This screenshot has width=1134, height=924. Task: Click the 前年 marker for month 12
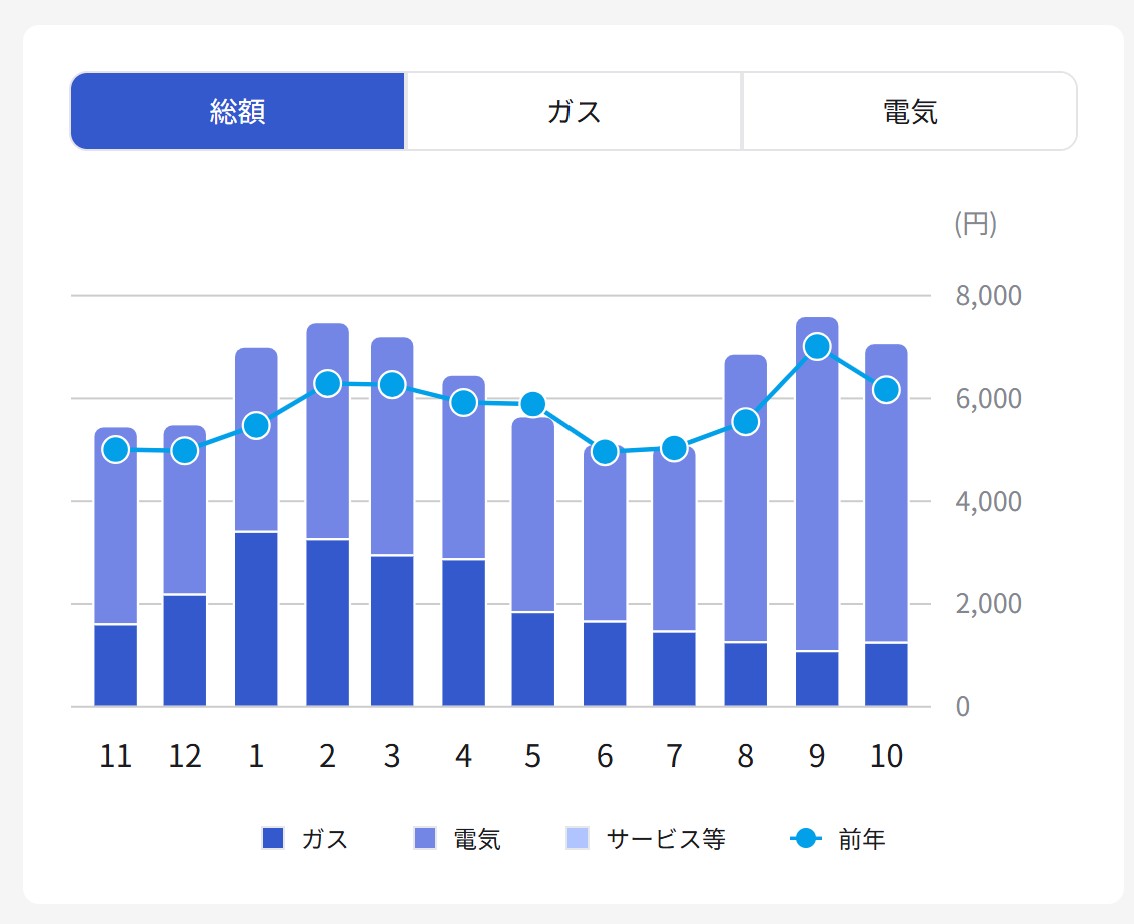pos(185,451)
